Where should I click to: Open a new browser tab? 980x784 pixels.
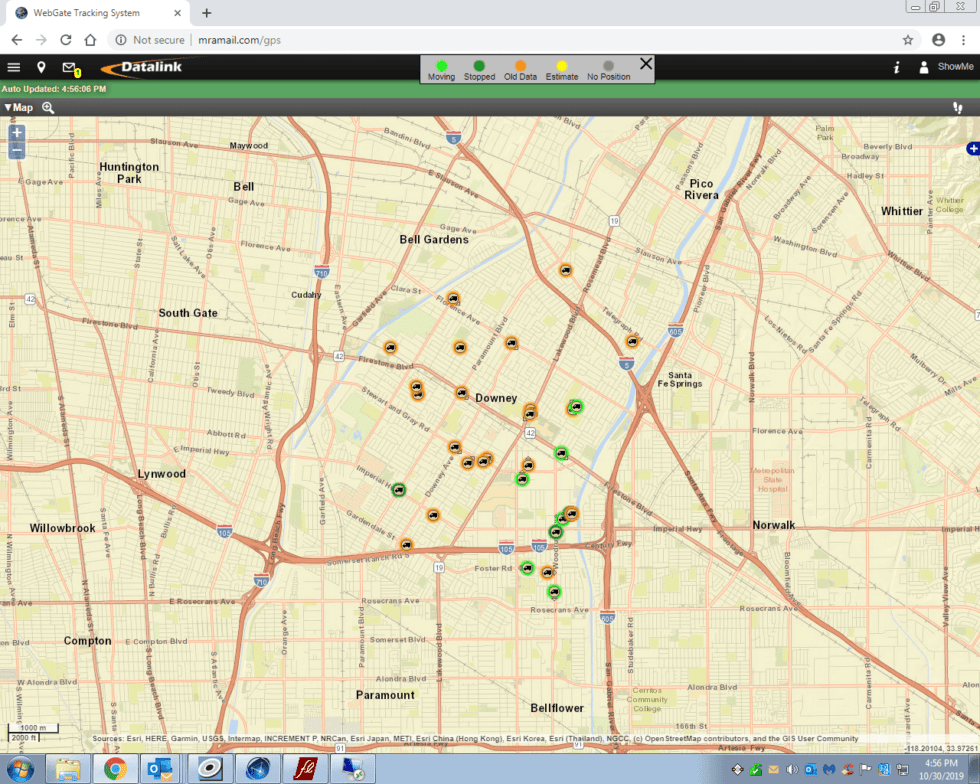tap(206, 13)
